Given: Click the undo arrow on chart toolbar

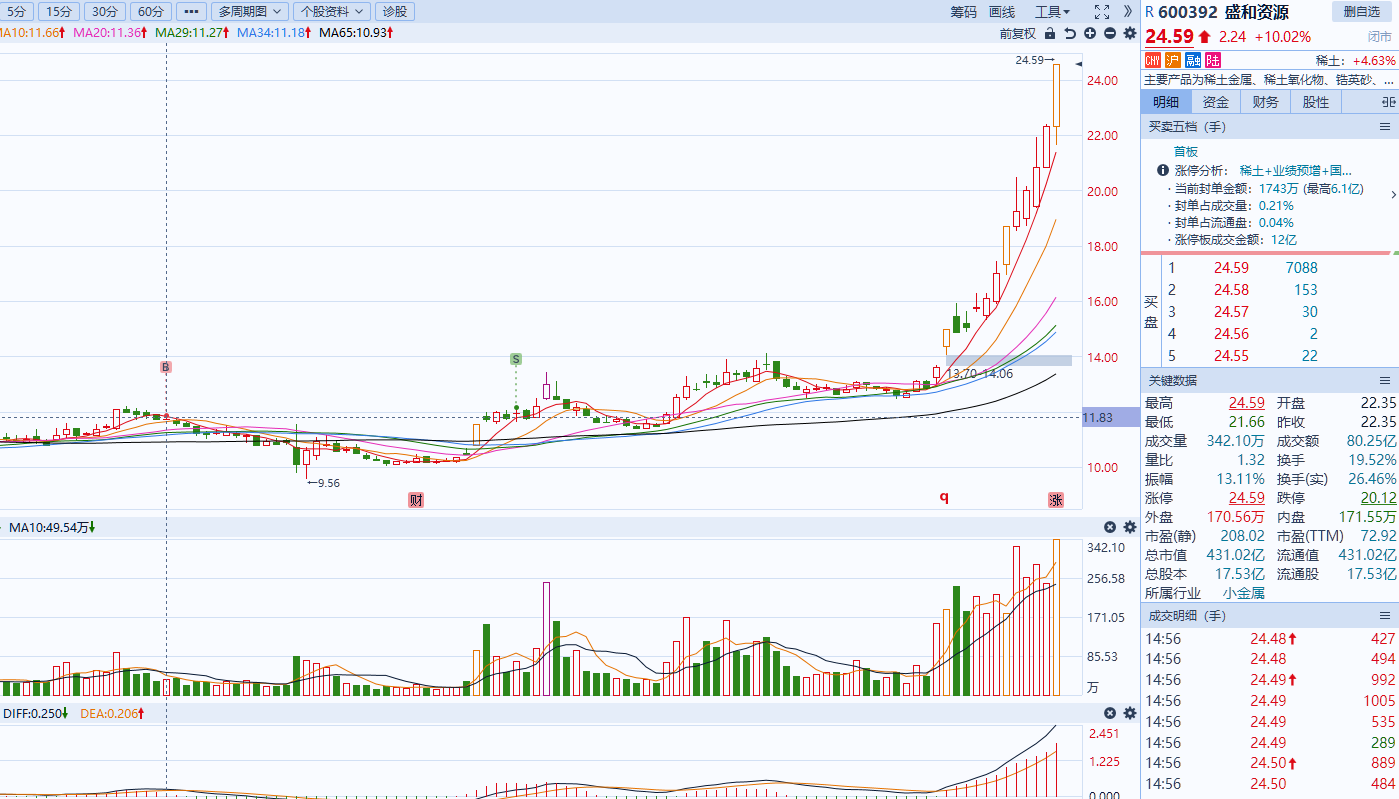Looking at the screenshot, I should coord(1070,33).
